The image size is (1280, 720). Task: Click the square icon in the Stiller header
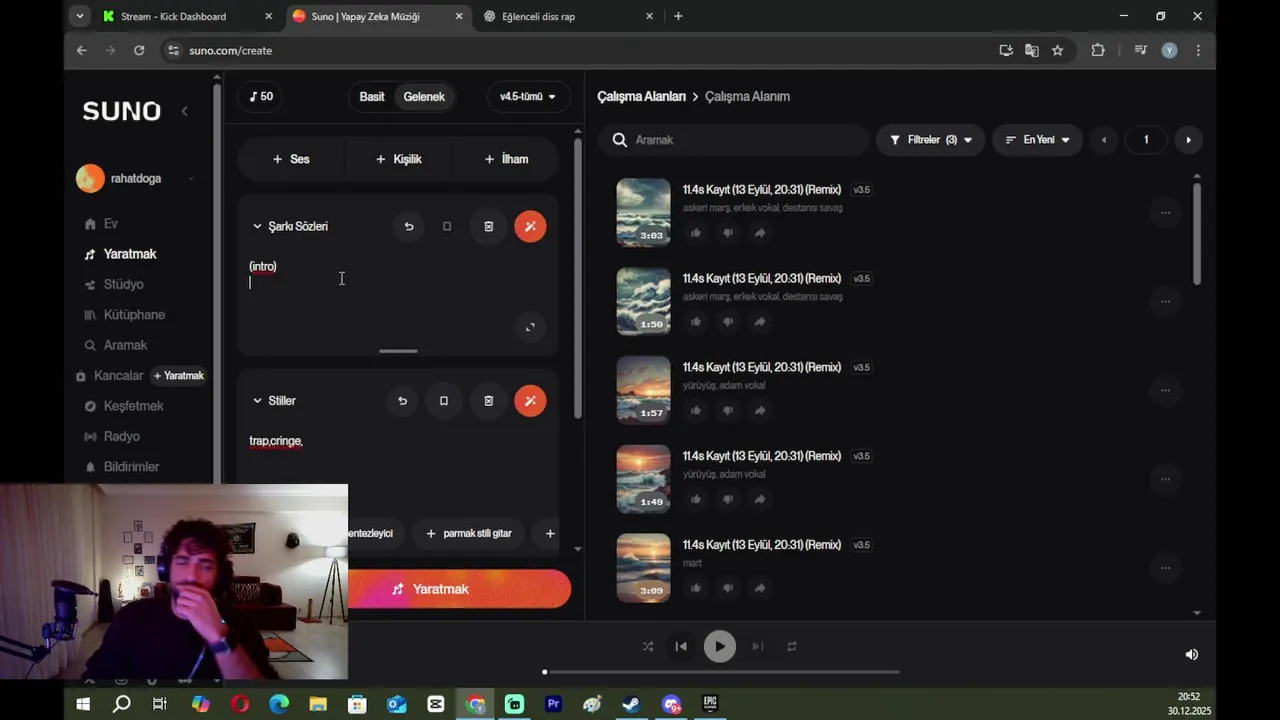pos(444,401)
